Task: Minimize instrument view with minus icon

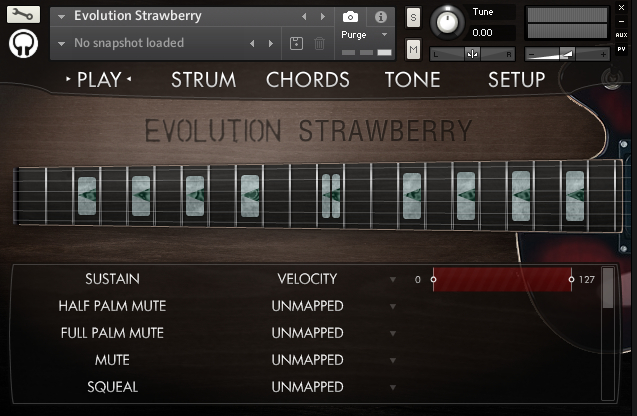Action: pyautogui.click(x=621, y=21)
